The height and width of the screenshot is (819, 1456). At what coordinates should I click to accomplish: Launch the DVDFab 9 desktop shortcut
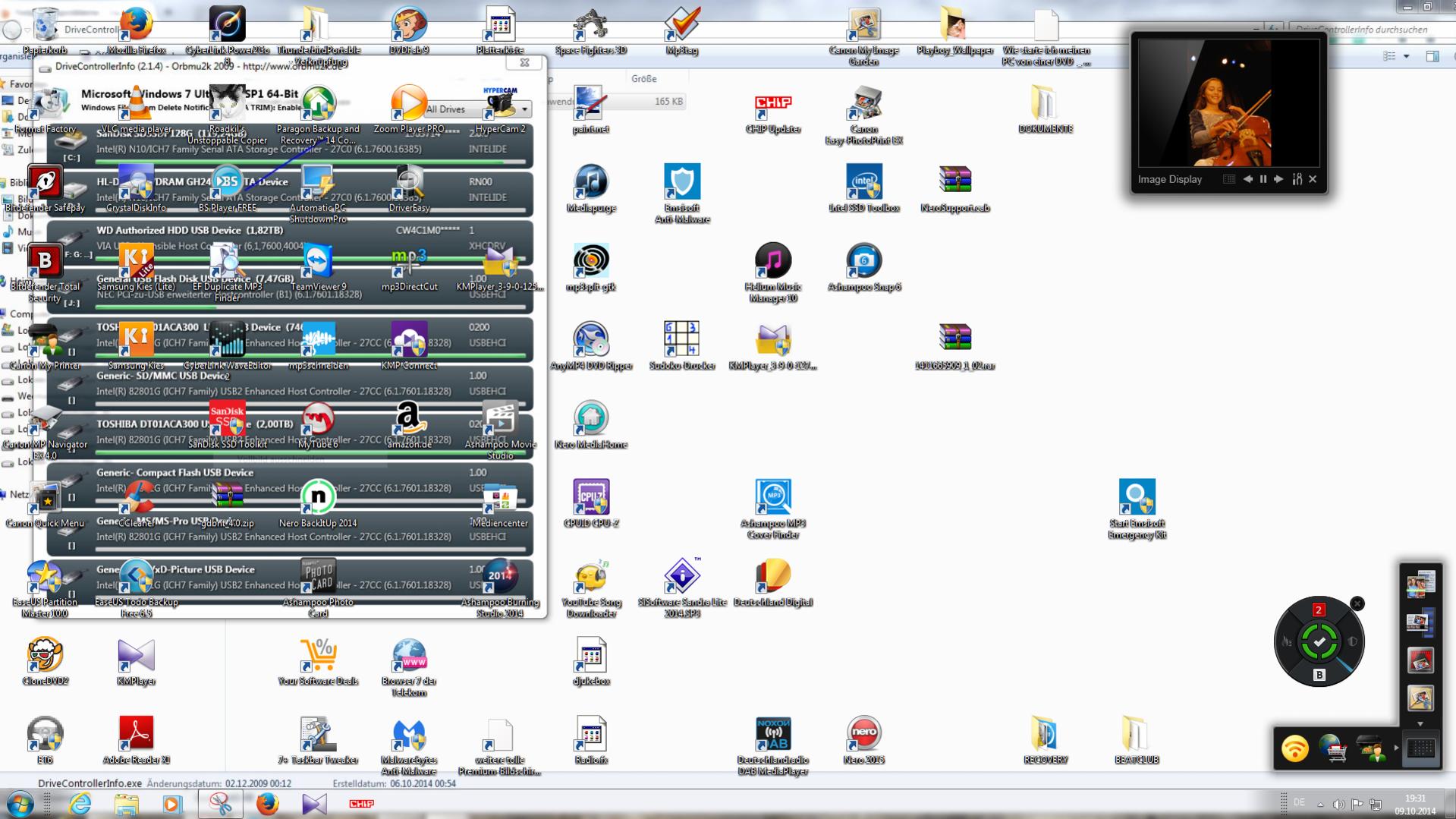pos(409,30)
